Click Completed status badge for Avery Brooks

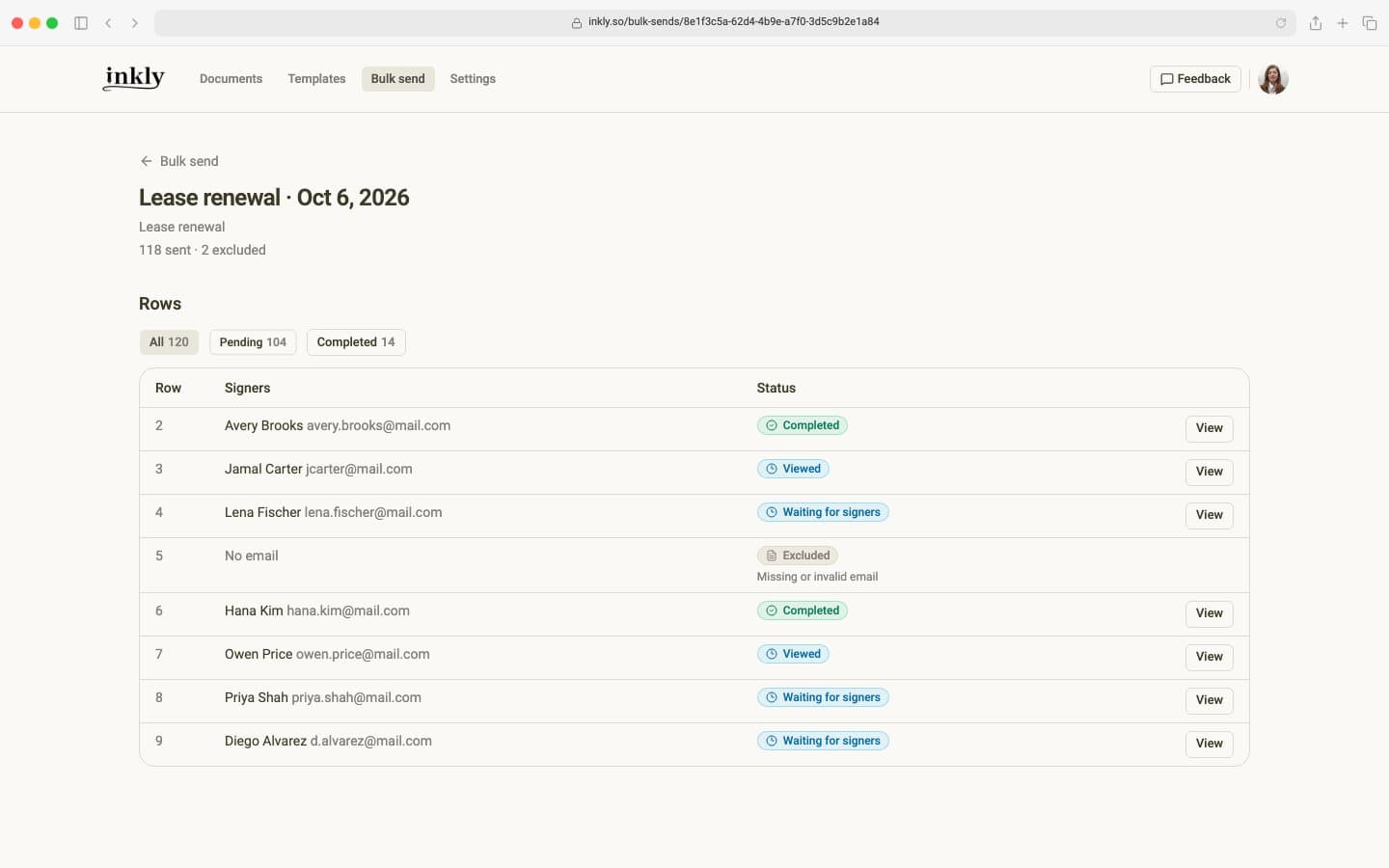click(803, 425)
